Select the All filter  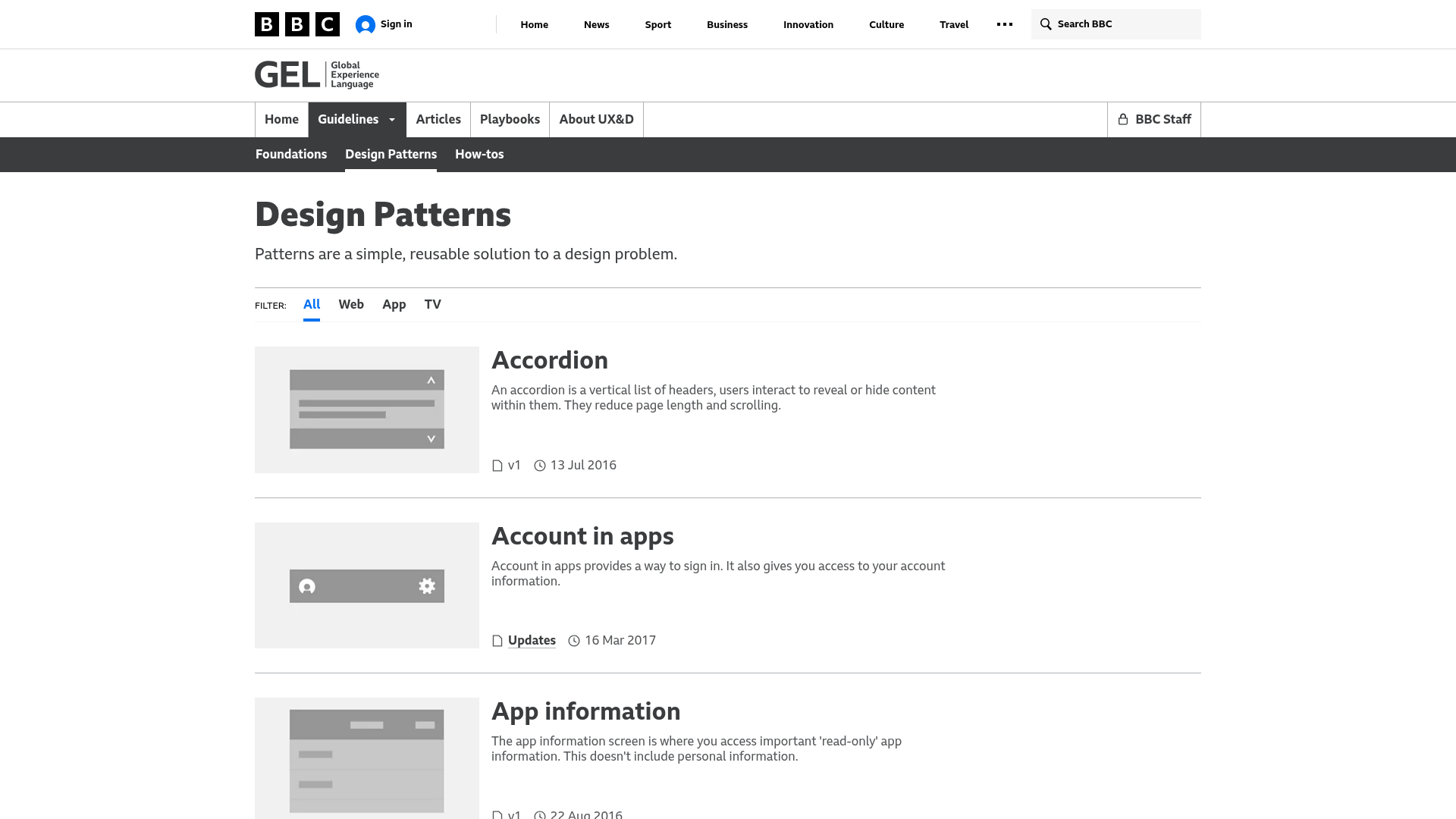coord(312,304)
